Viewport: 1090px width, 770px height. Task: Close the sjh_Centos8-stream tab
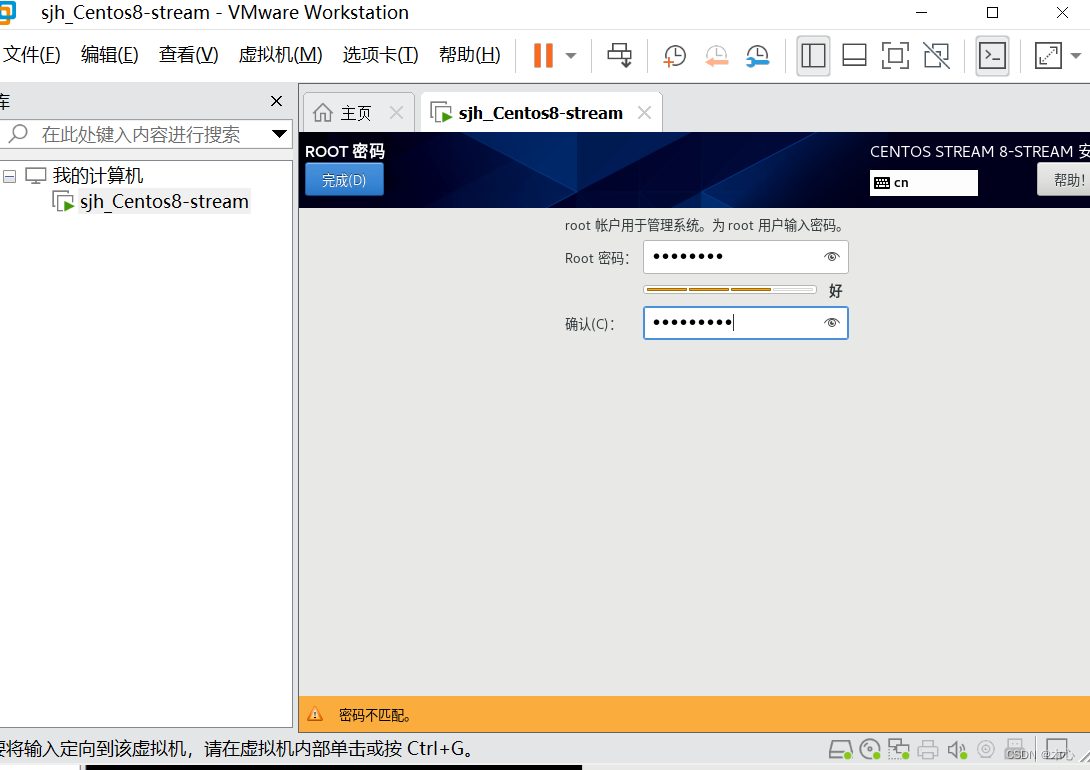tap(644, 113)
